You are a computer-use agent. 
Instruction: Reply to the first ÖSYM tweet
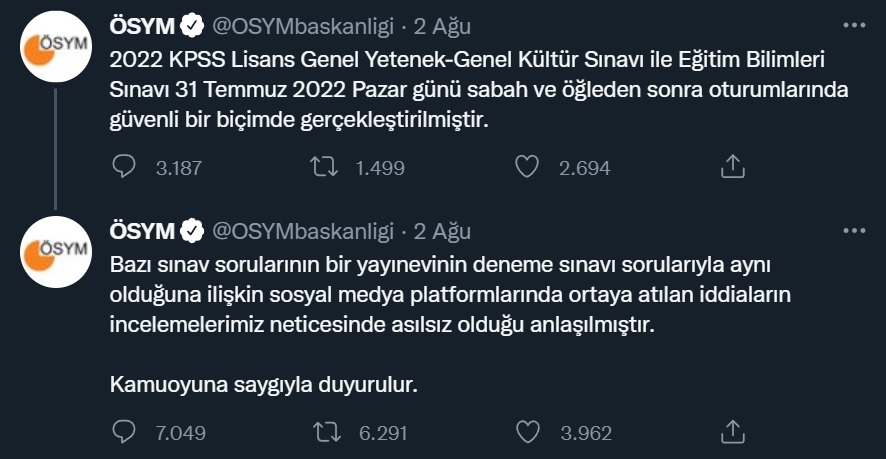[124, 167]
